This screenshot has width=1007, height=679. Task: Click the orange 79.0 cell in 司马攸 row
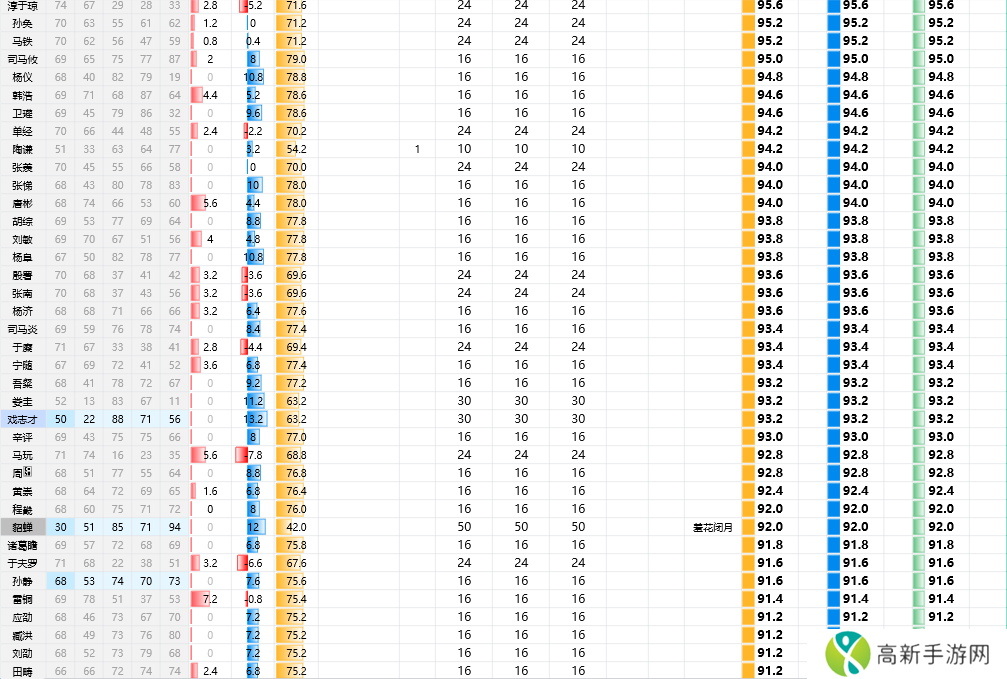tap(295, 59)
